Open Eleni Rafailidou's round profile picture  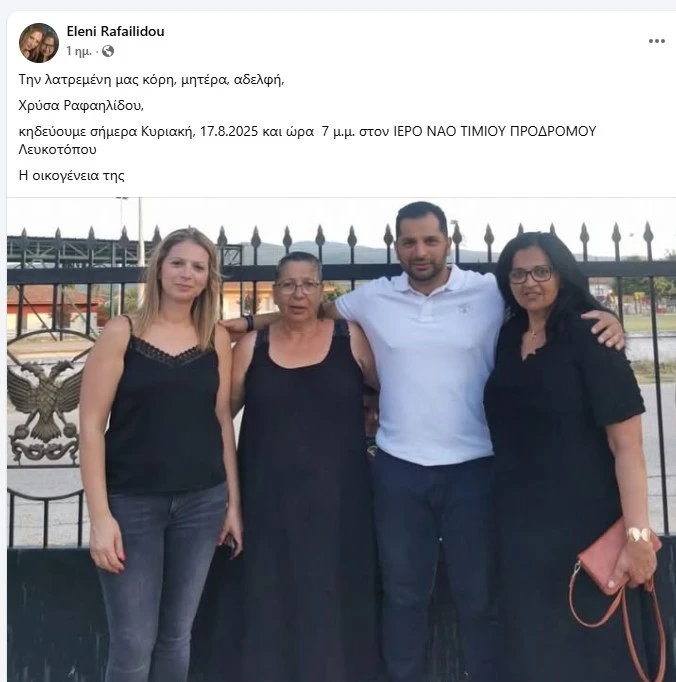39,43
